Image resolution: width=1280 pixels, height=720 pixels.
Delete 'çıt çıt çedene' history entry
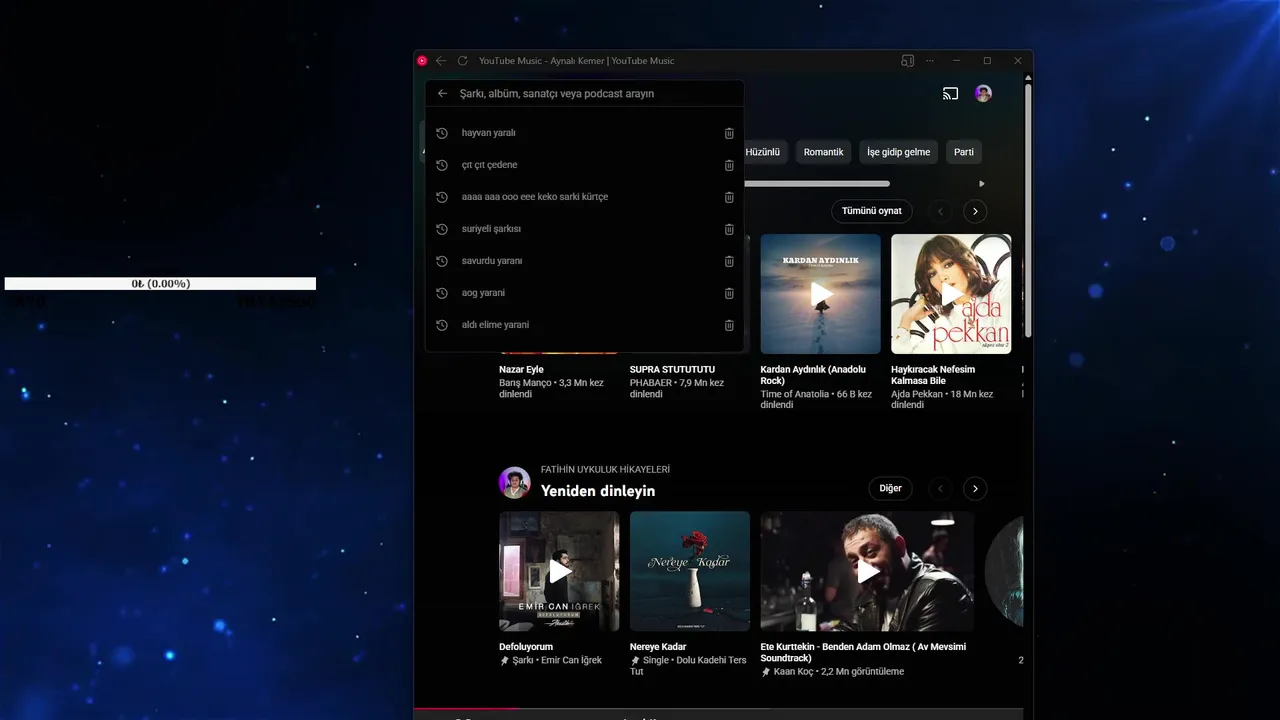(x=729, y=165)
